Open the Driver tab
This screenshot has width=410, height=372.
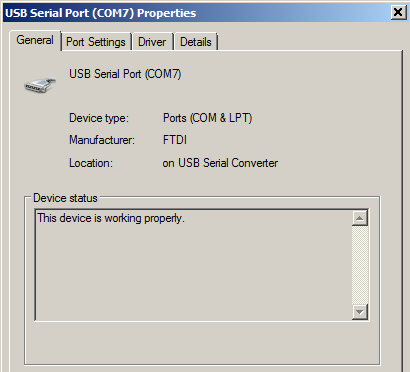[152, 42]
